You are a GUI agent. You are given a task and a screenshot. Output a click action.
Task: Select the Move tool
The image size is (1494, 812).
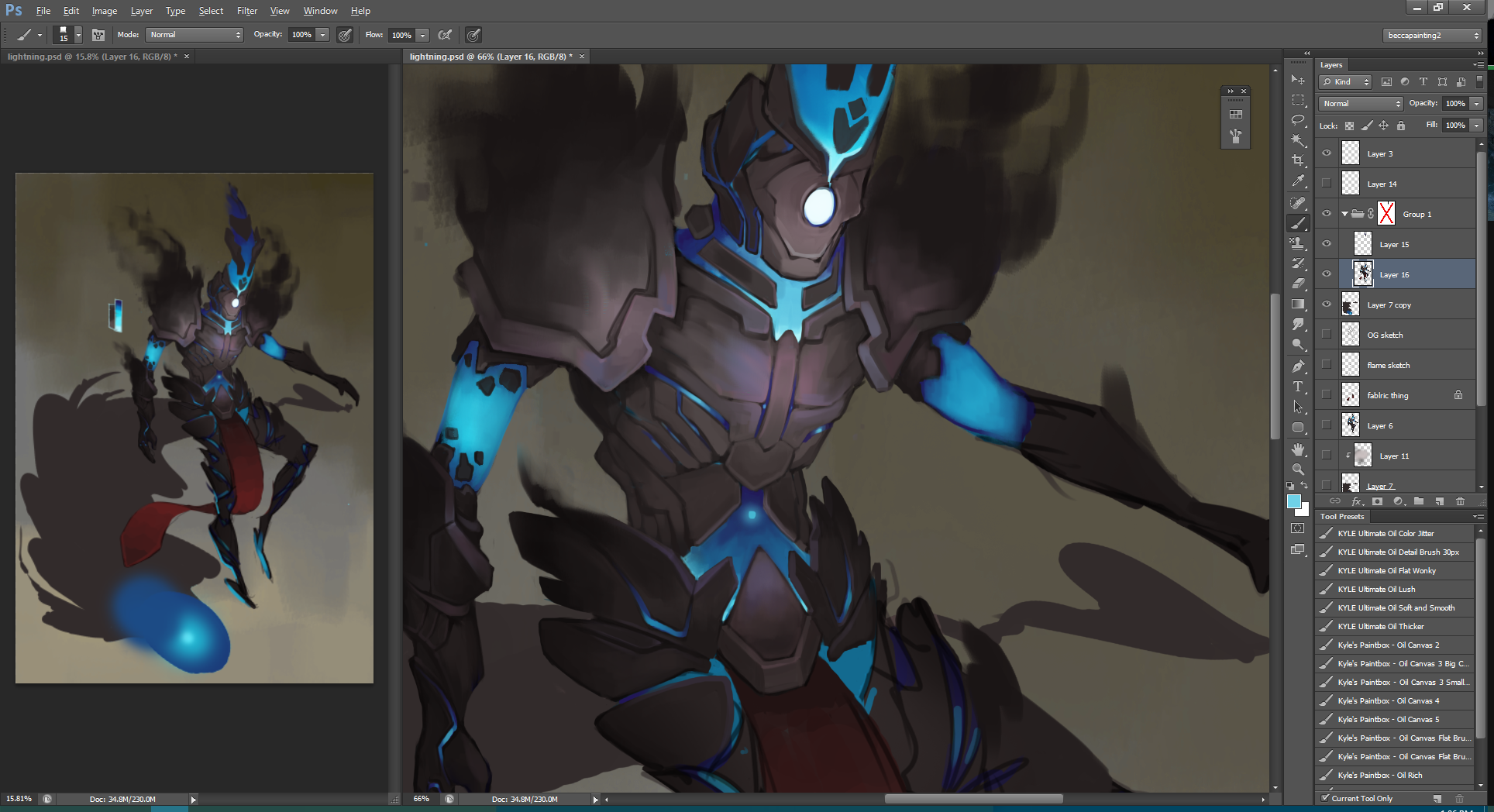point(1298,80)
